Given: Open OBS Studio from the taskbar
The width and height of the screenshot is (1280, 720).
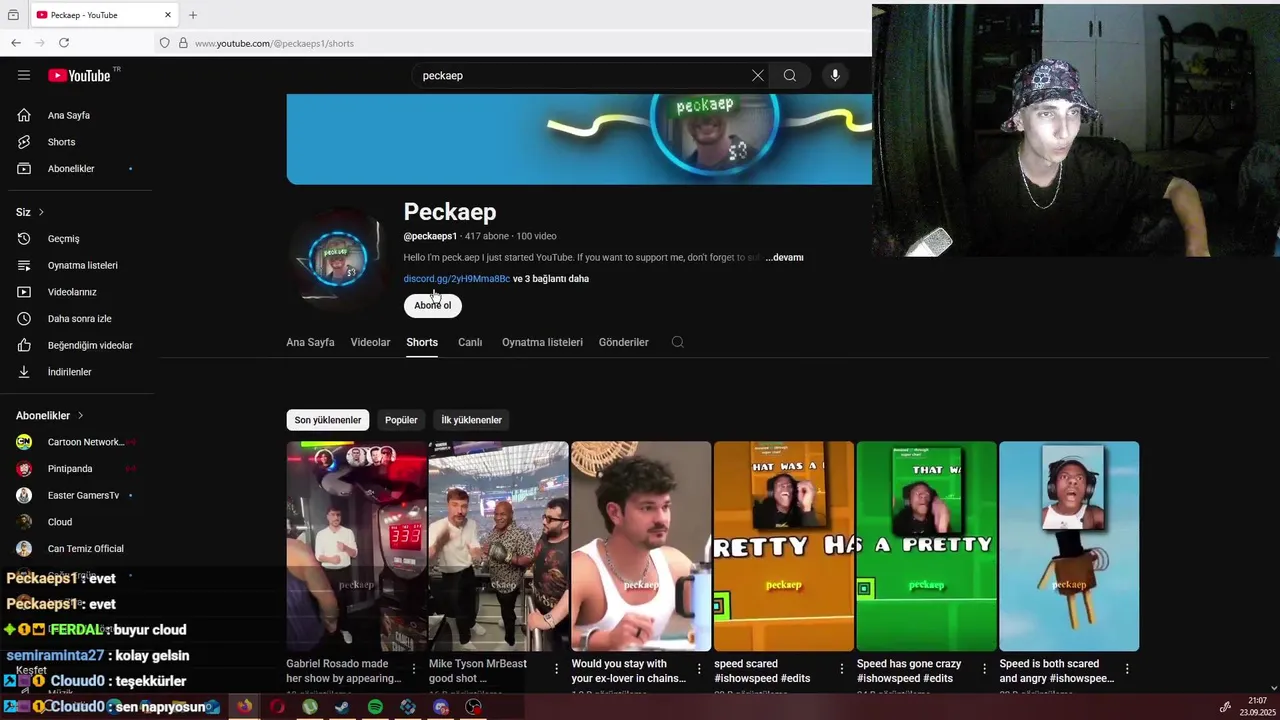Looking at the screenshot, I should point(473,707).
